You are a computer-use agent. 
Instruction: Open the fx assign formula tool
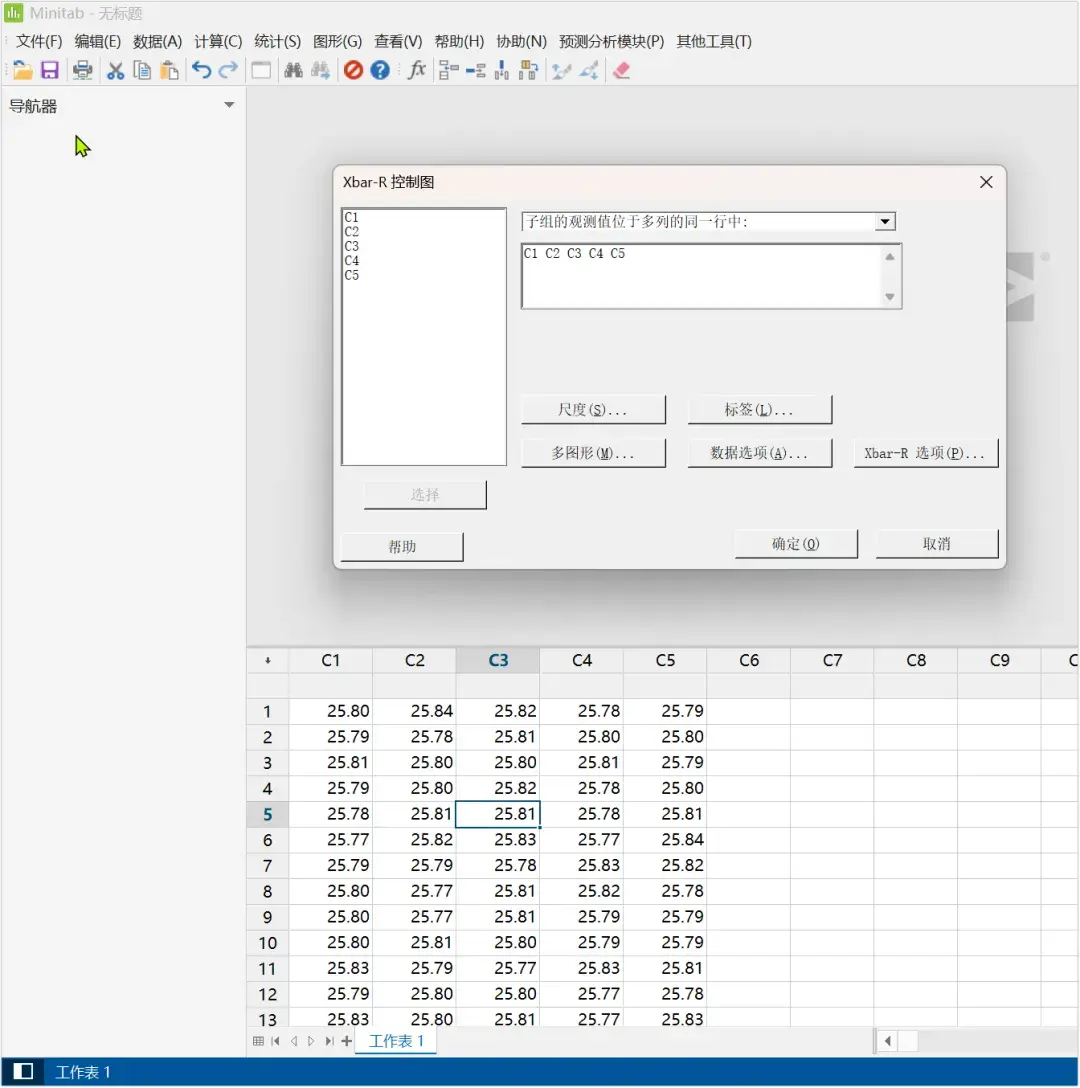pyautogui.click(x=416, y=70)
